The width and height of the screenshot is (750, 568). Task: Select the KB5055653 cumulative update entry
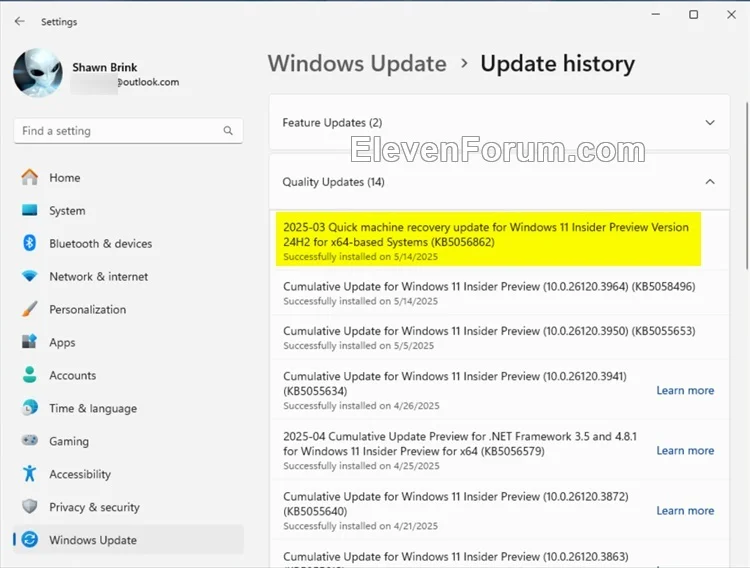499,337
